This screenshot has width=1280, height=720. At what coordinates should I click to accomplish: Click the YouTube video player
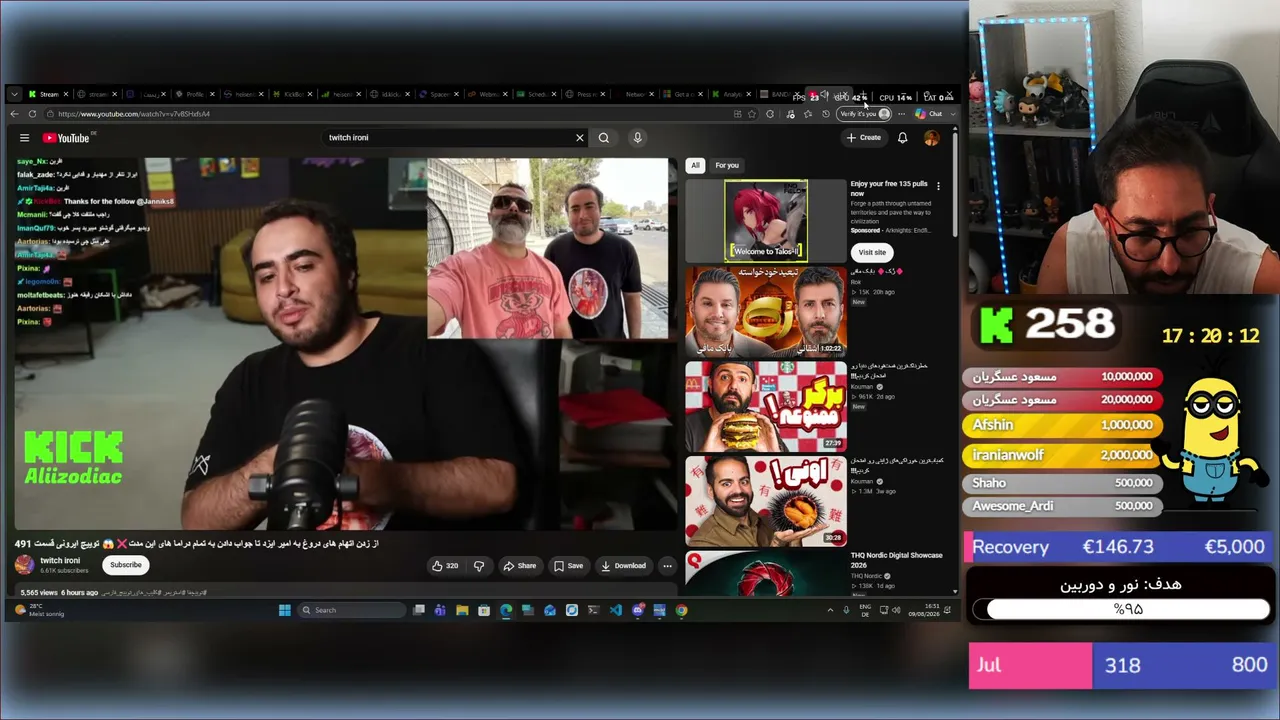[x=344, y=344]
